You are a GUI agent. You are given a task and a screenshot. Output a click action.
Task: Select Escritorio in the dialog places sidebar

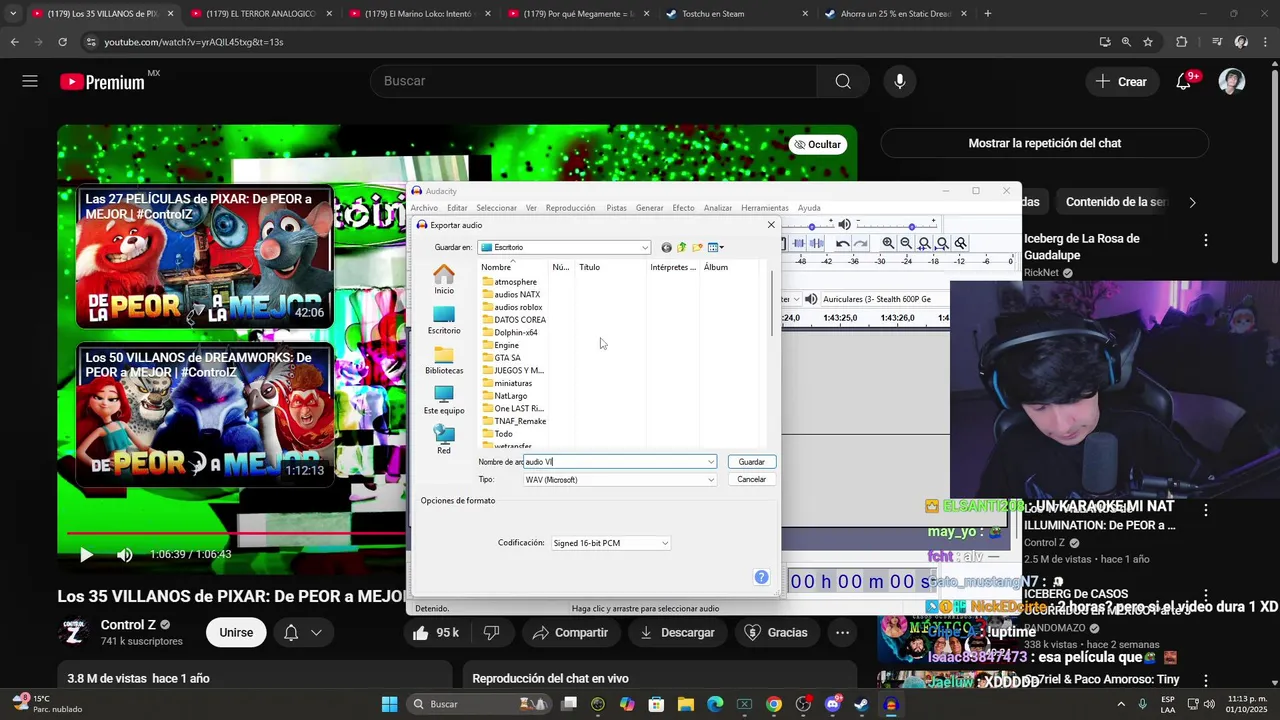pyautogui.click(x=444, y=320)
